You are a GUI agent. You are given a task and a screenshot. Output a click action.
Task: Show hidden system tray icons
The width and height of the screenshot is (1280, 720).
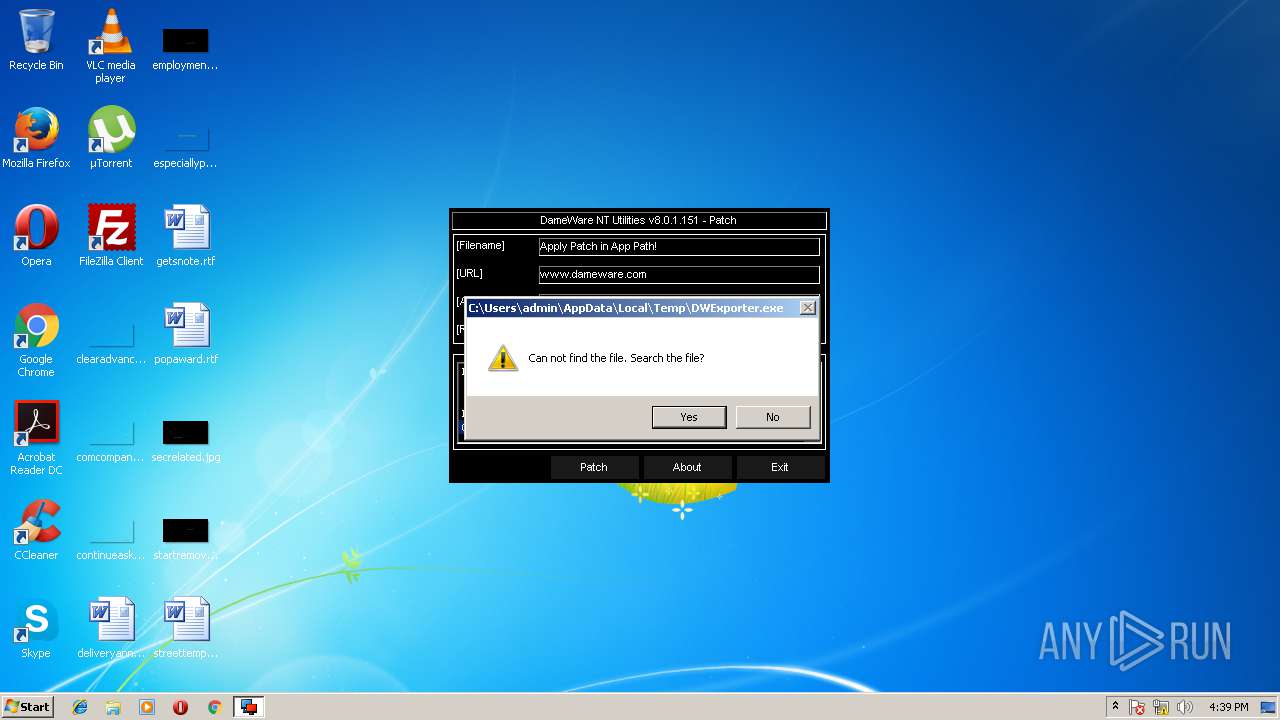1116,707
